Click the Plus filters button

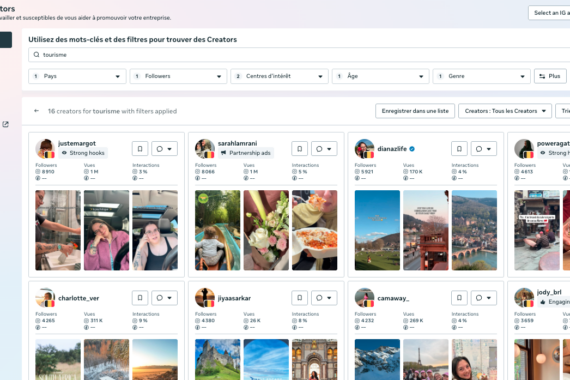pos(550,76)
